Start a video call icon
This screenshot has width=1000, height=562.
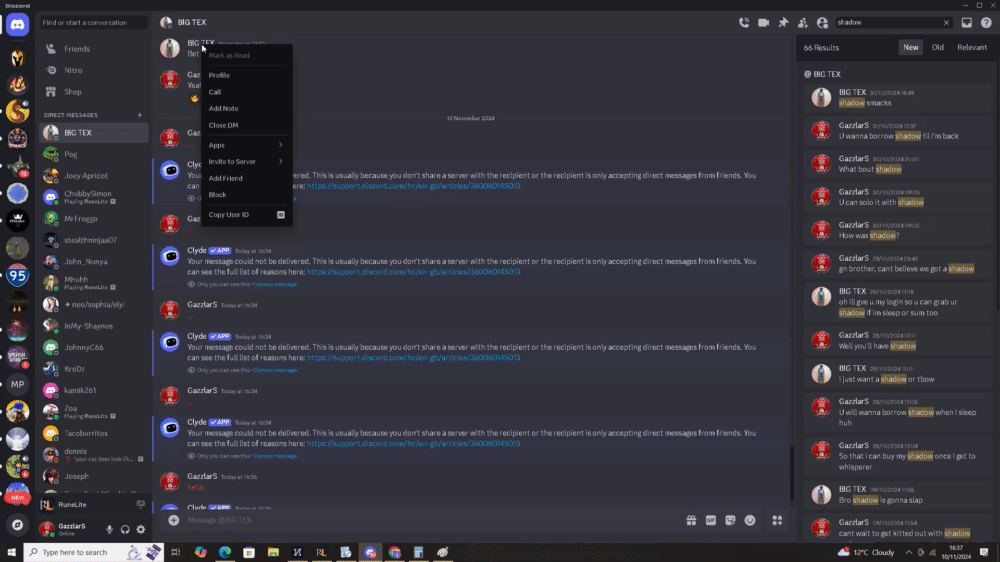763,22
